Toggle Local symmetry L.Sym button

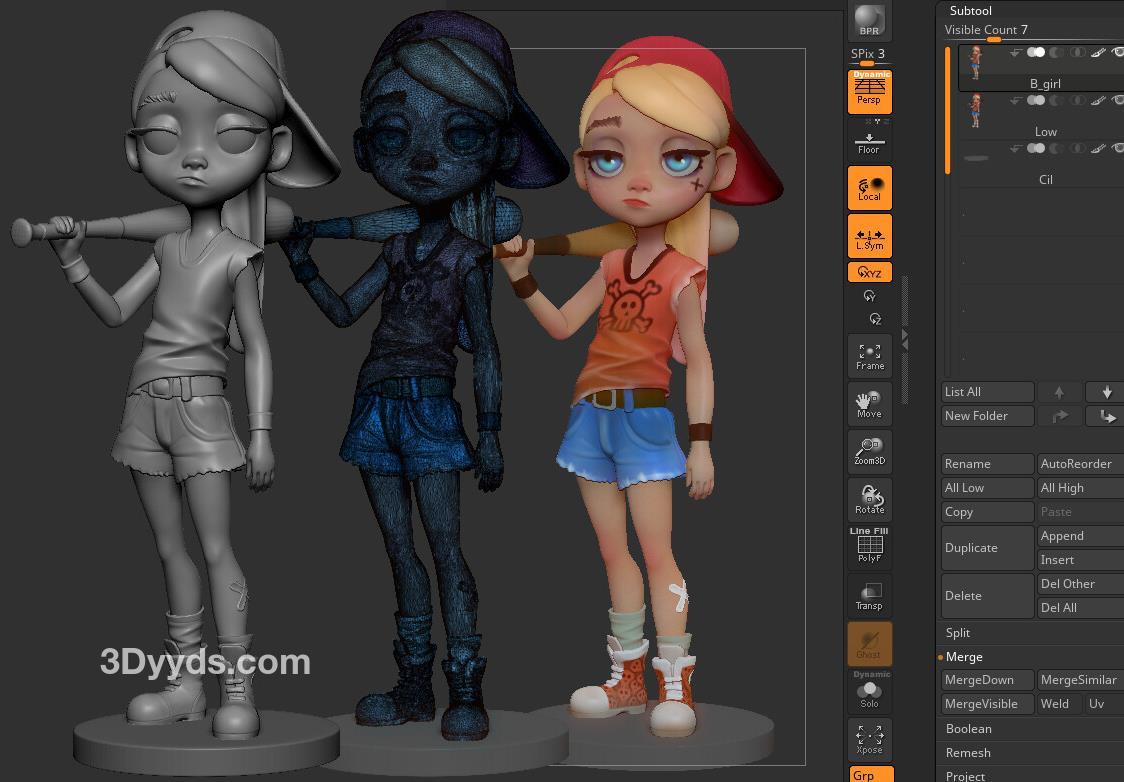coord(869,237)
